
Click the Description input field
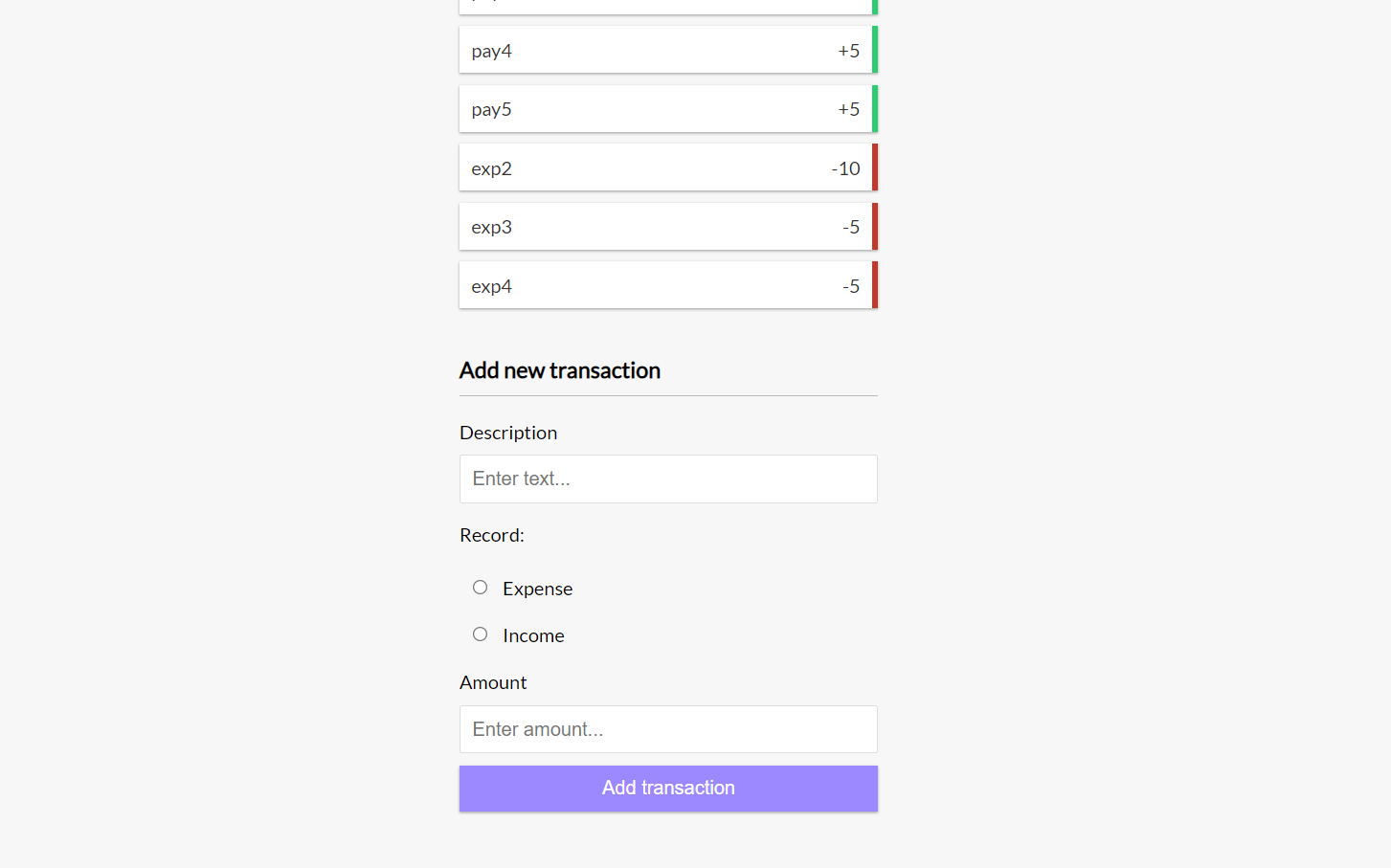(x=668, y=479)
